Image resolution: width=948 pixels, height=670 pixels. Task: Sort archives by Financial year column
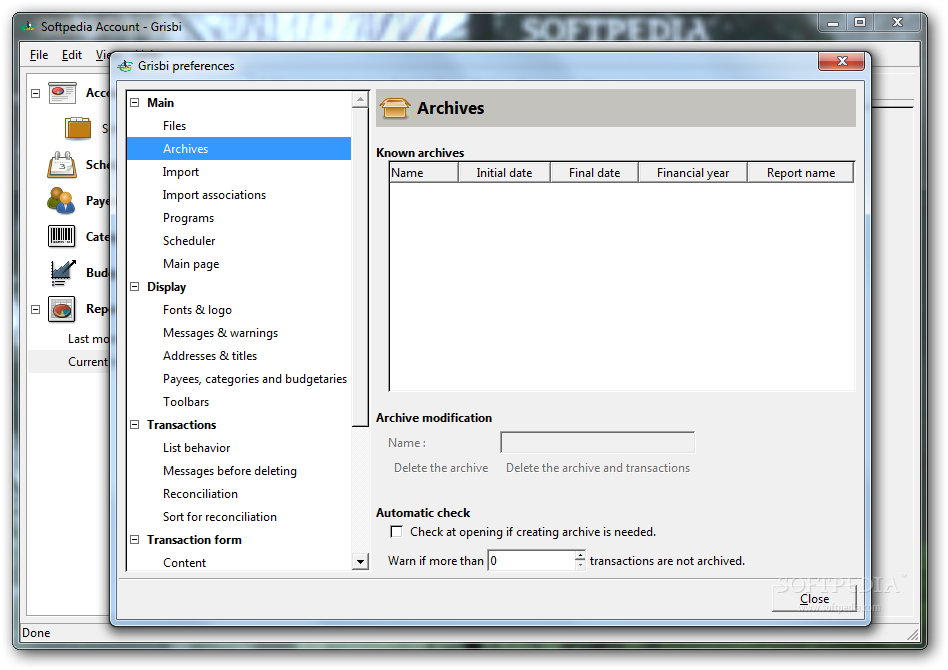point(693,172)
